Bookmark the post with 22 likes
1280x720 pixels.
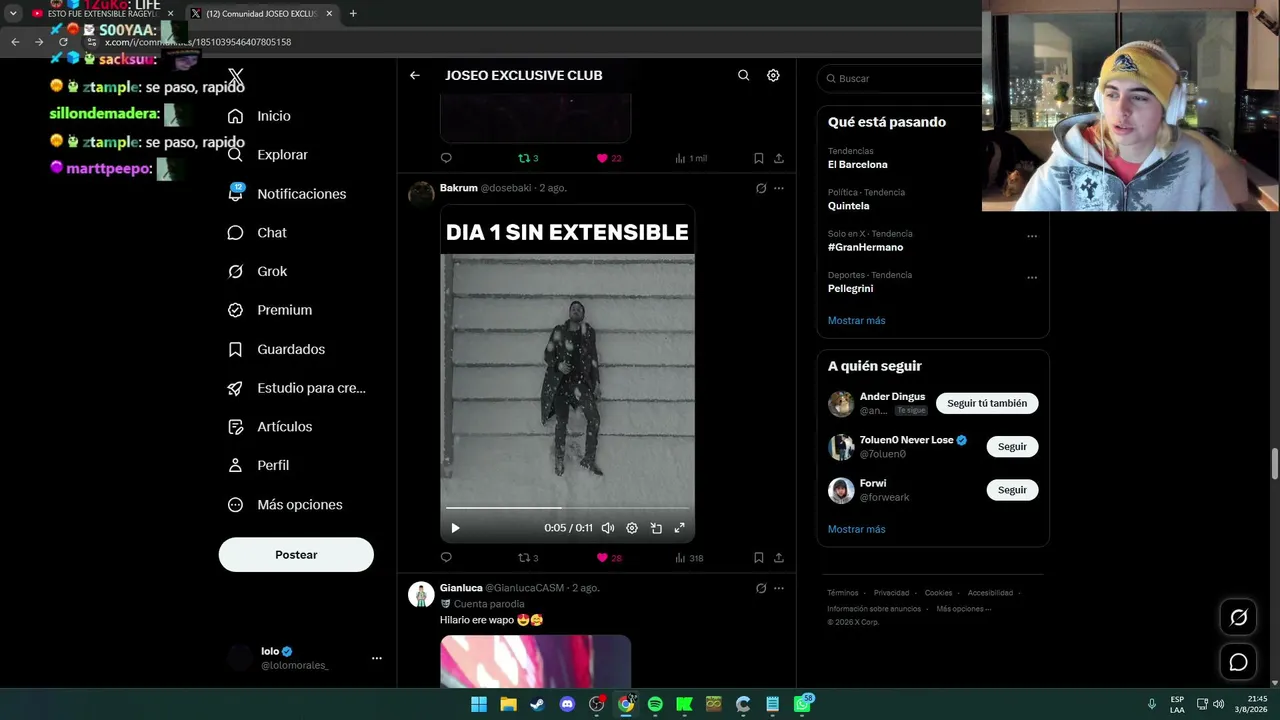pyautogui.click(x=759, y=158)
